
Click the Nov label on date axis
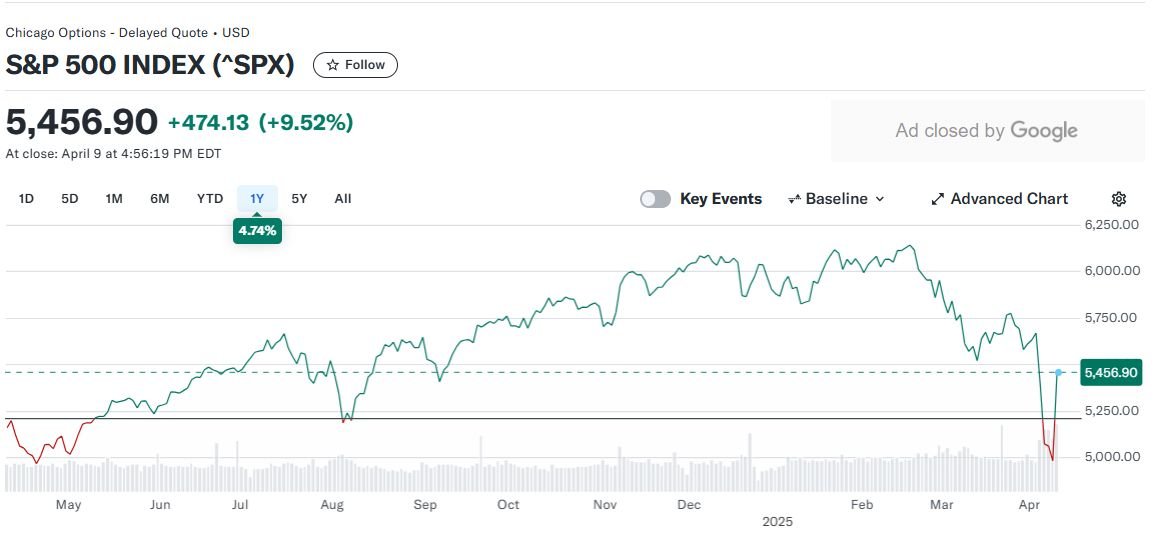click(605, 505)
